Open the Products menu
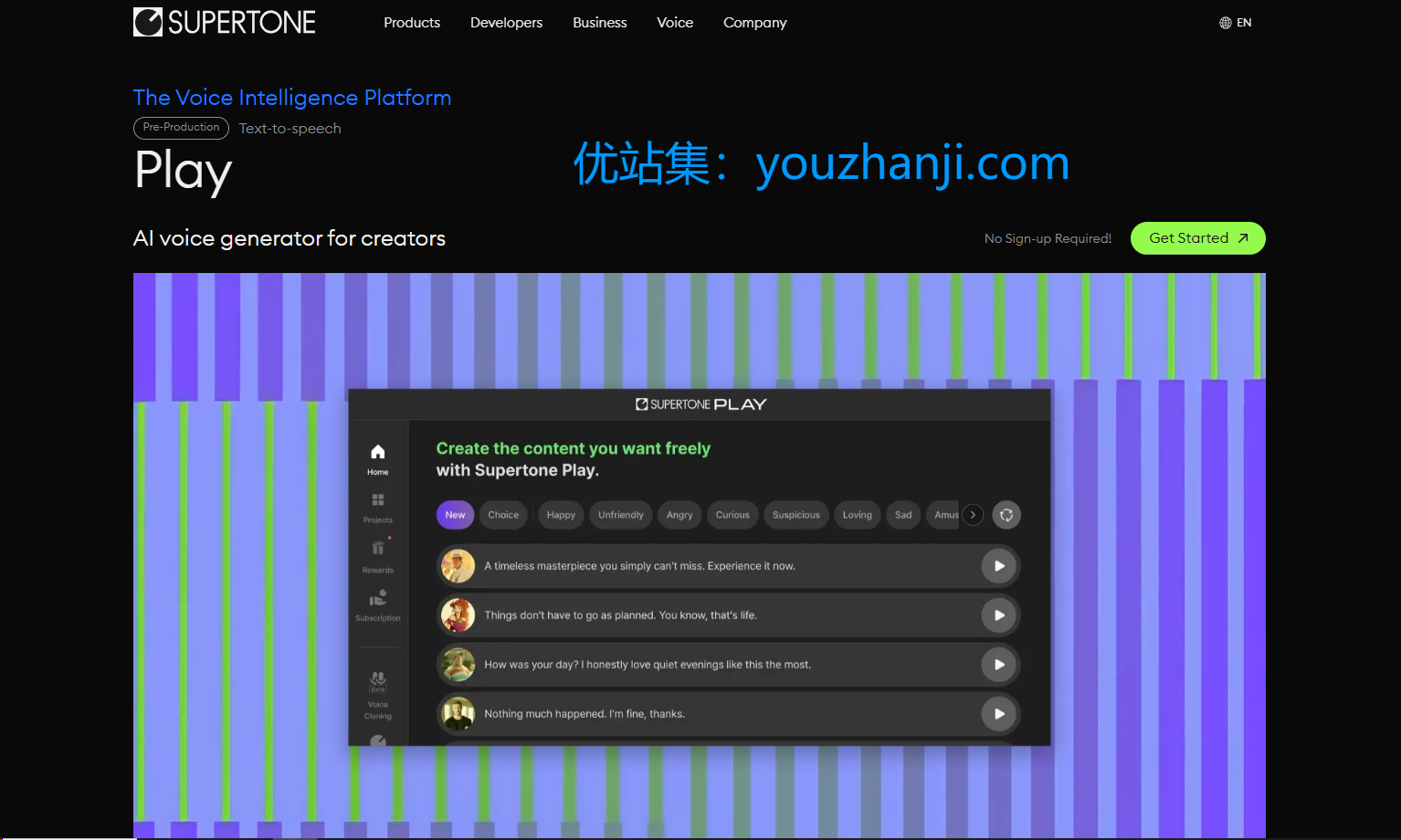 tap(412, 23)
